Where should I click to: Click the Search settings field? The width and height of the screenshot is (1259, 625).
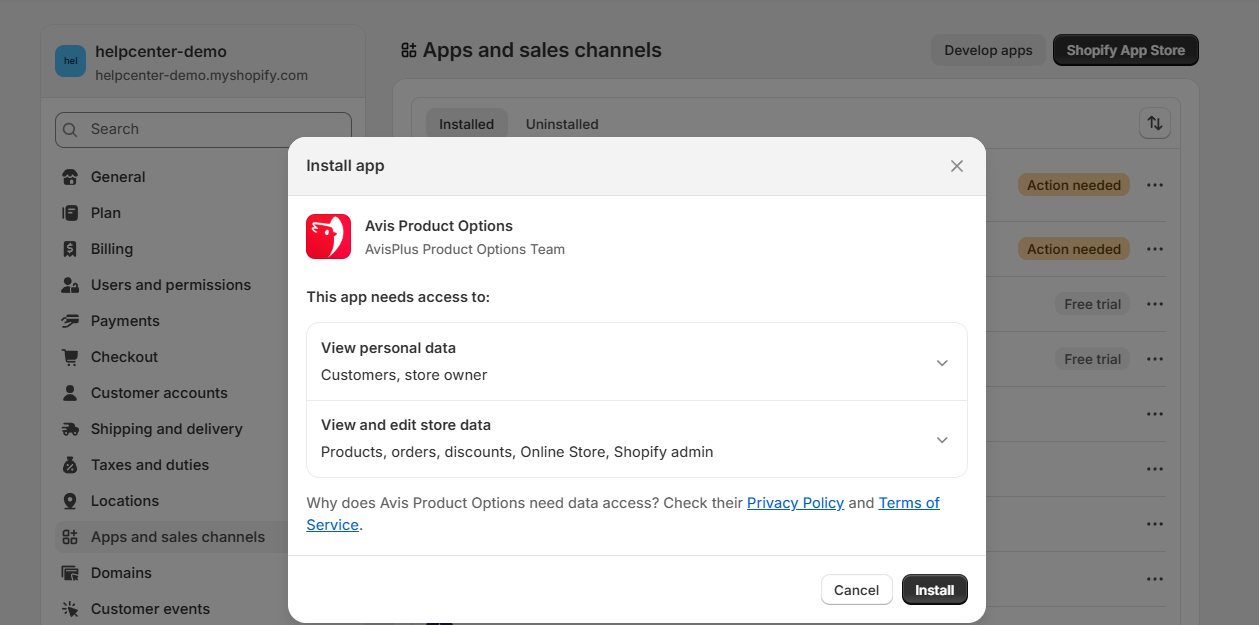[x=204, y=129]
